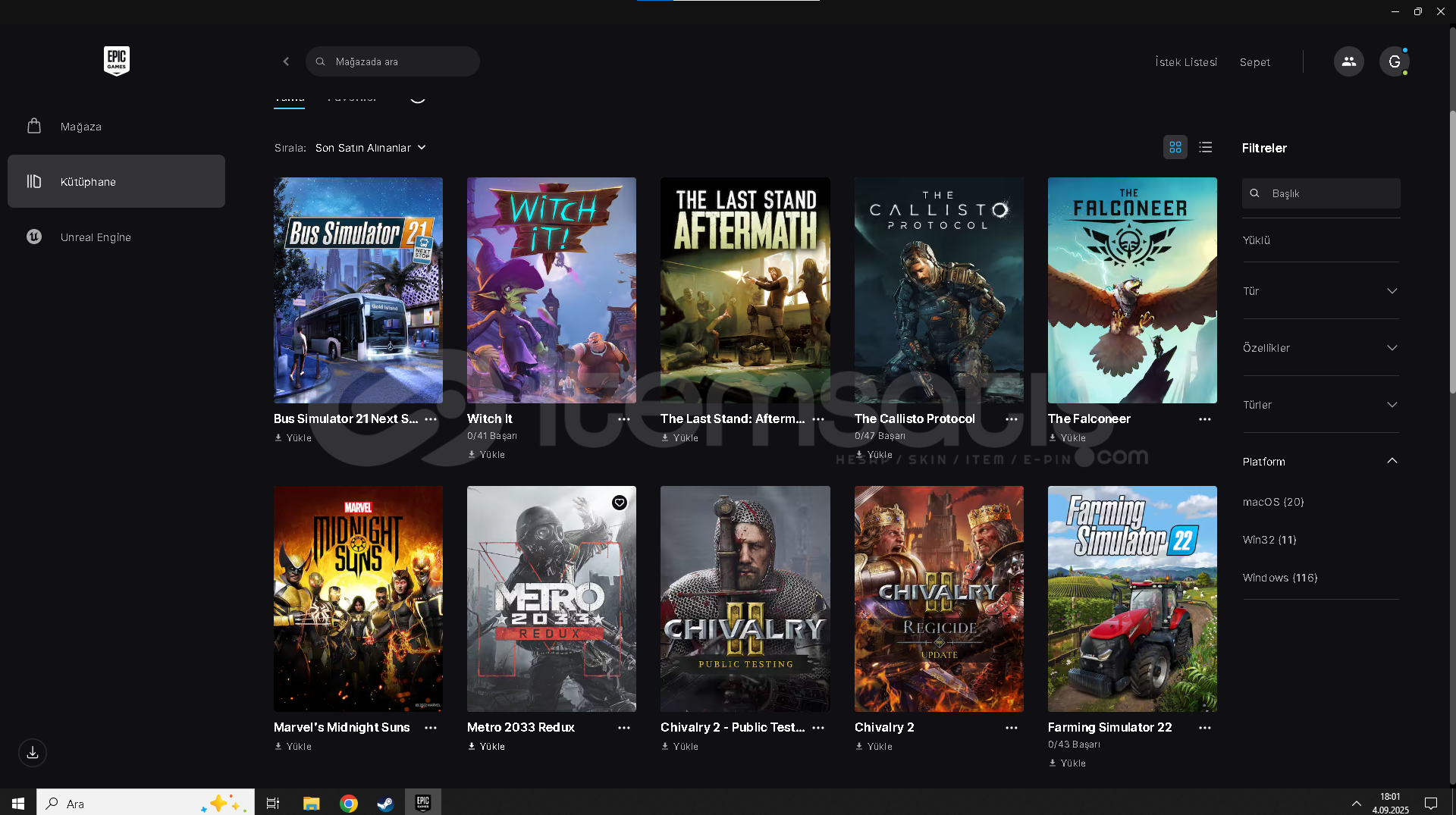Switch to list view layout
The image size is (1456, 815).
pos(1206,147)
